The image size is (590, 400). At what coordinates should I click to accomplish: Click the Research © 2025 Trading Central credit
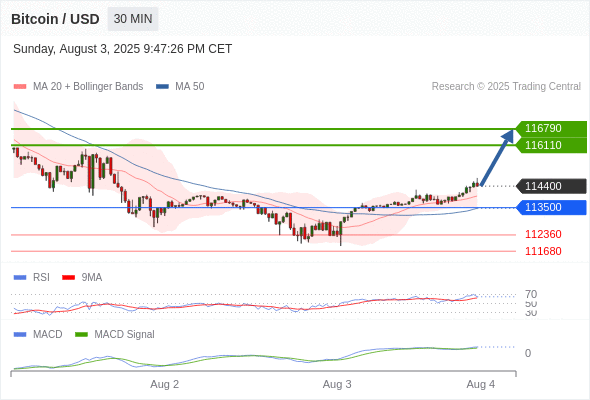pyautogui.click(x=506, y=87)
